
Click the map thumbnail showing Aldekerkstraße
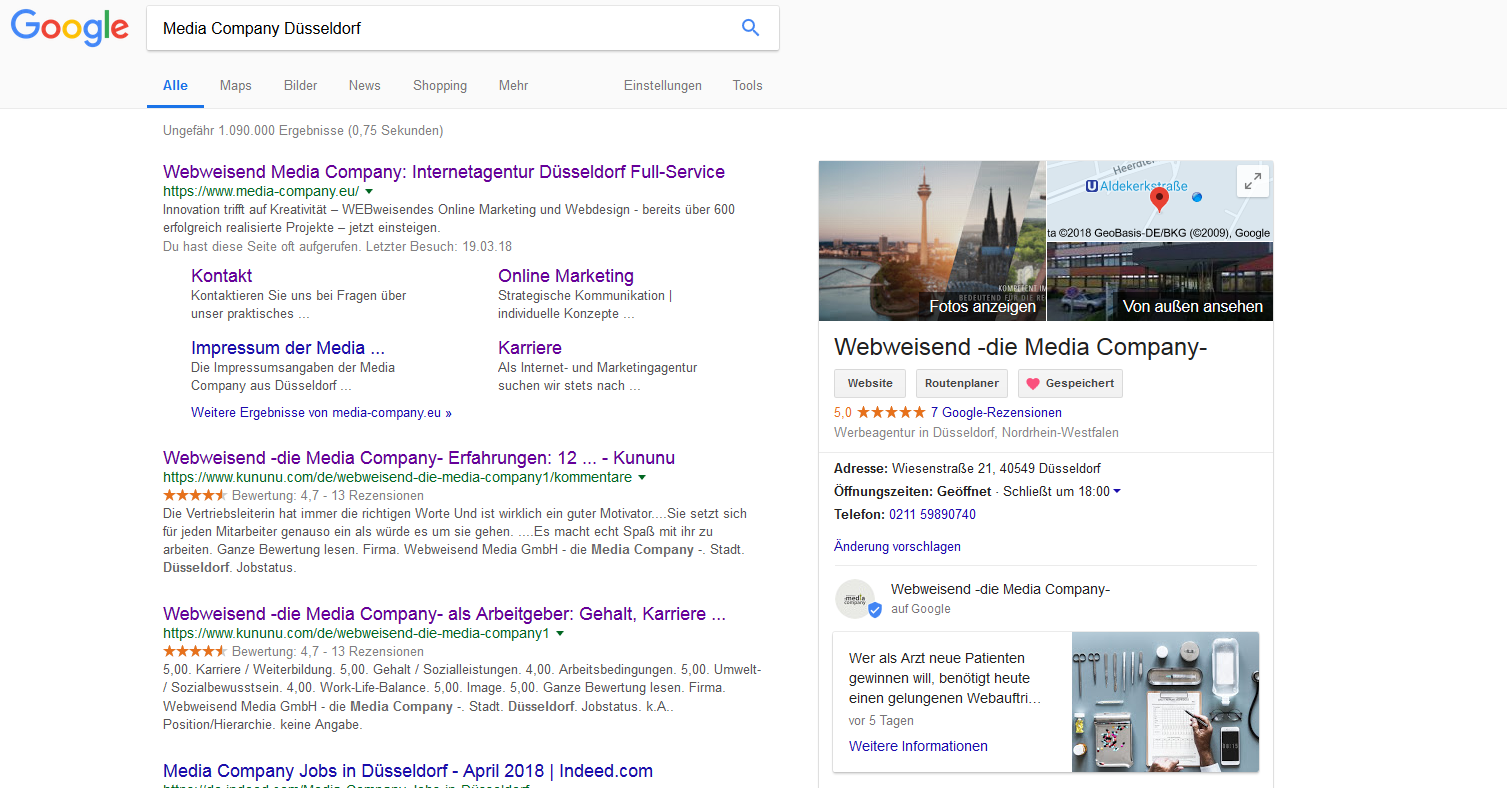coord(1160,201)
